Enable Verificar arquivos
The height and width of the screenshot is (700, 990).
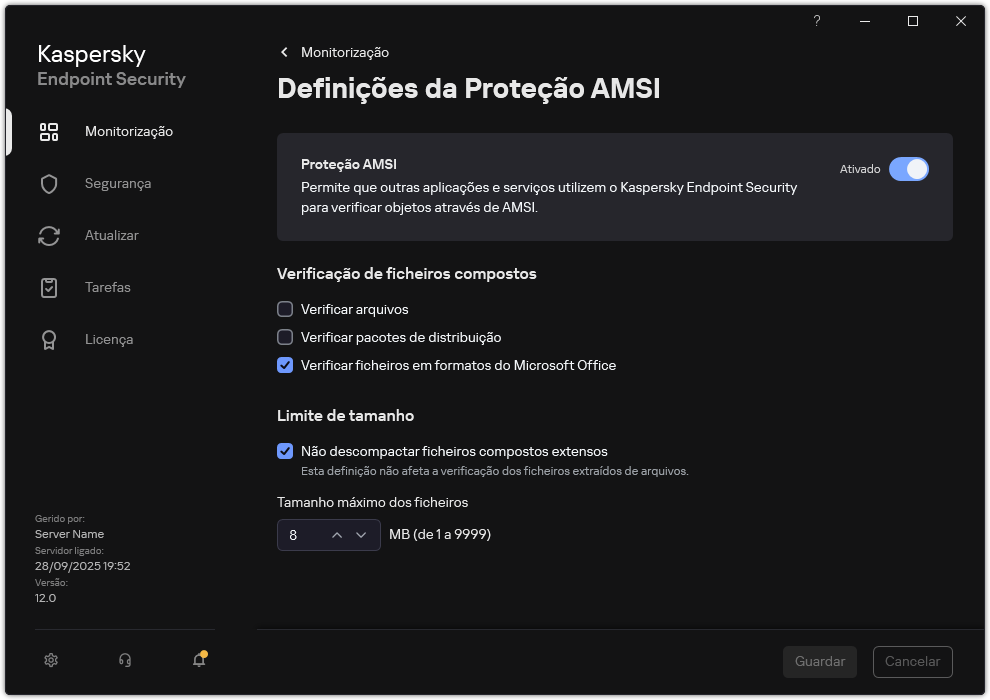click(x=285, y=309)
